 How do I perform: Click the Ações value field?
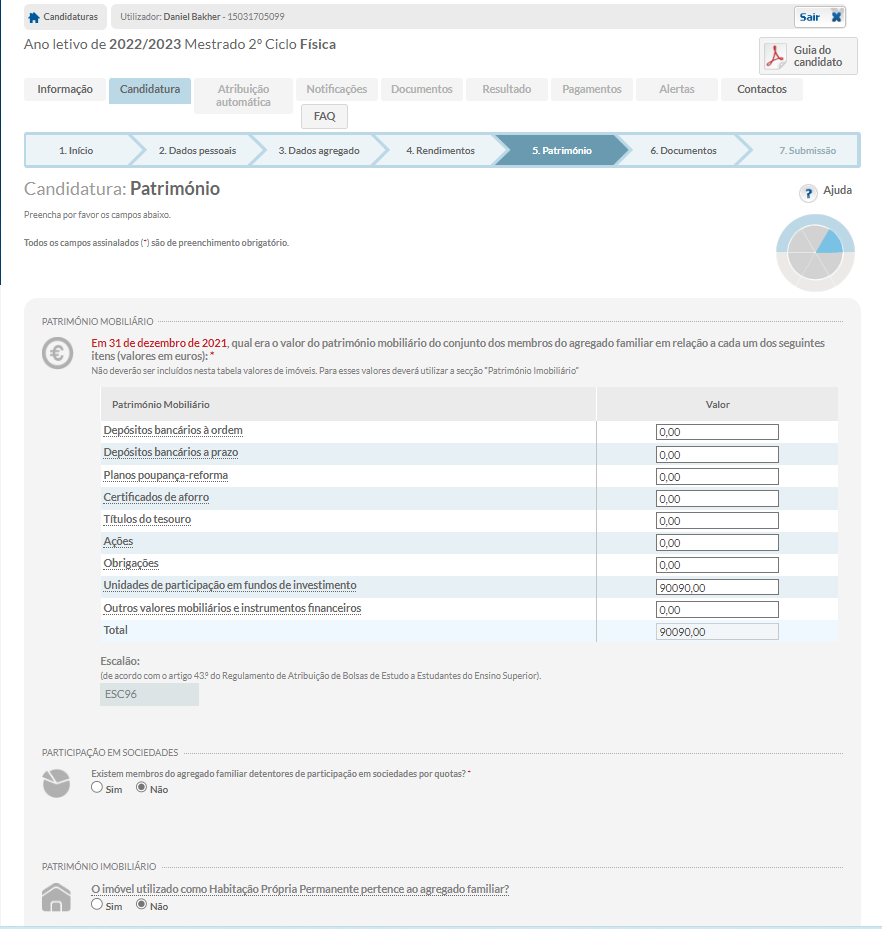click(717, 543)
